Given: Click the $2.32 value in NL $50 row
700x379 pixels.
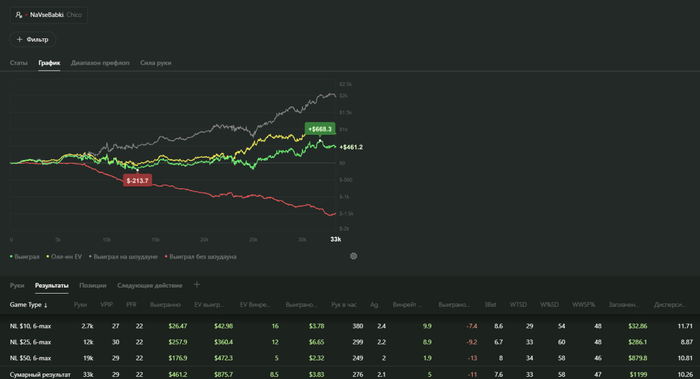Looking at the screenshot, I should 317,358.
